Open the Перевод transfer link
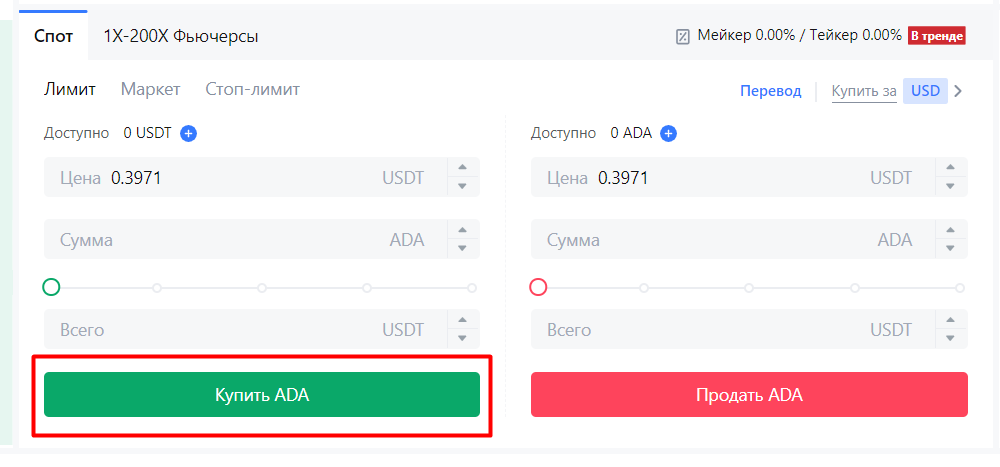The height and width of the screenshot is (467, 1000). pyautogui.click(x=770, y=91)
